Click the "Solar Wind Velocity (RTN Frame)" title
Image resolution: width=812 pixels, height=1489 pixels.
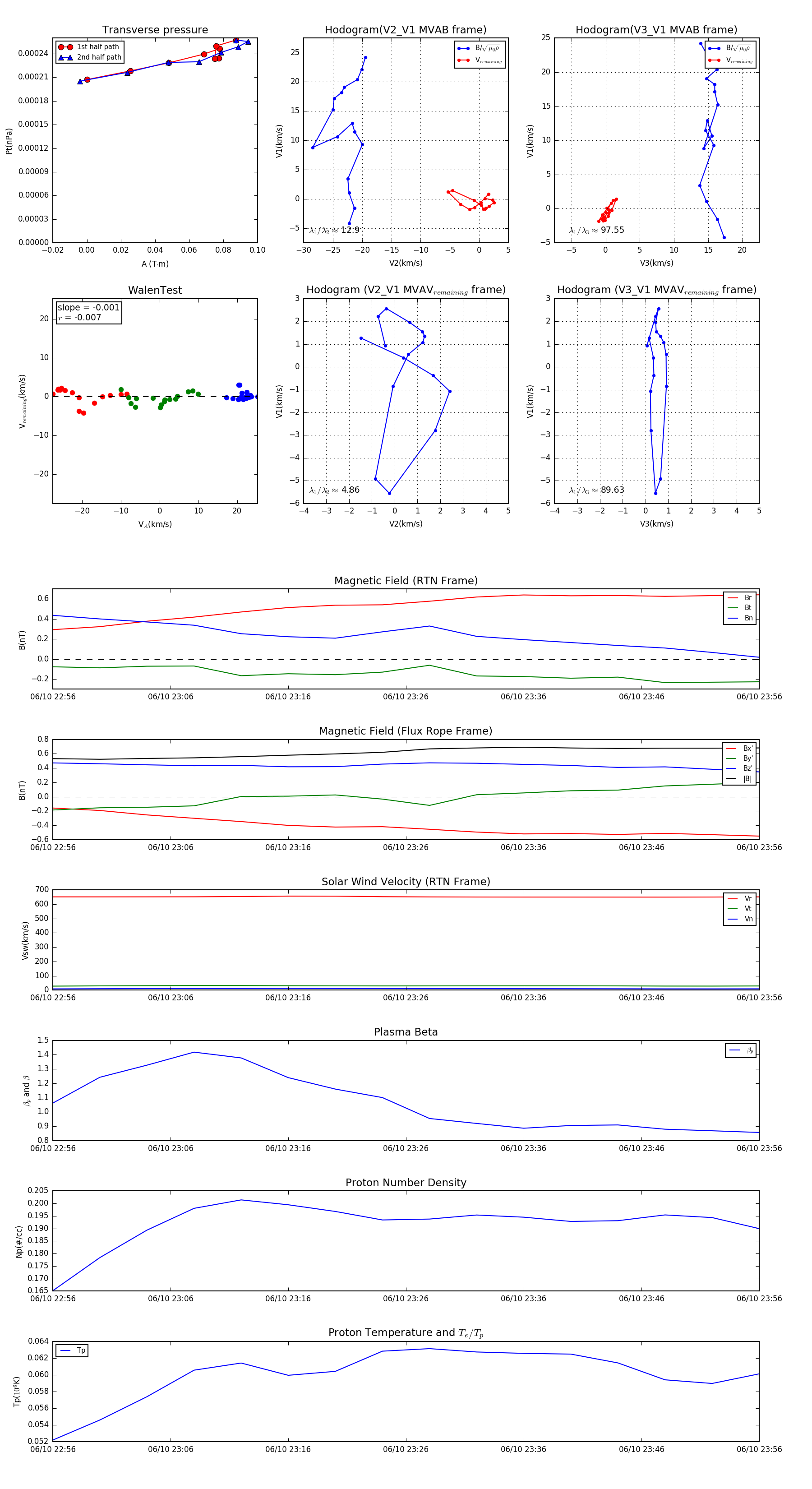pos(406,882)
